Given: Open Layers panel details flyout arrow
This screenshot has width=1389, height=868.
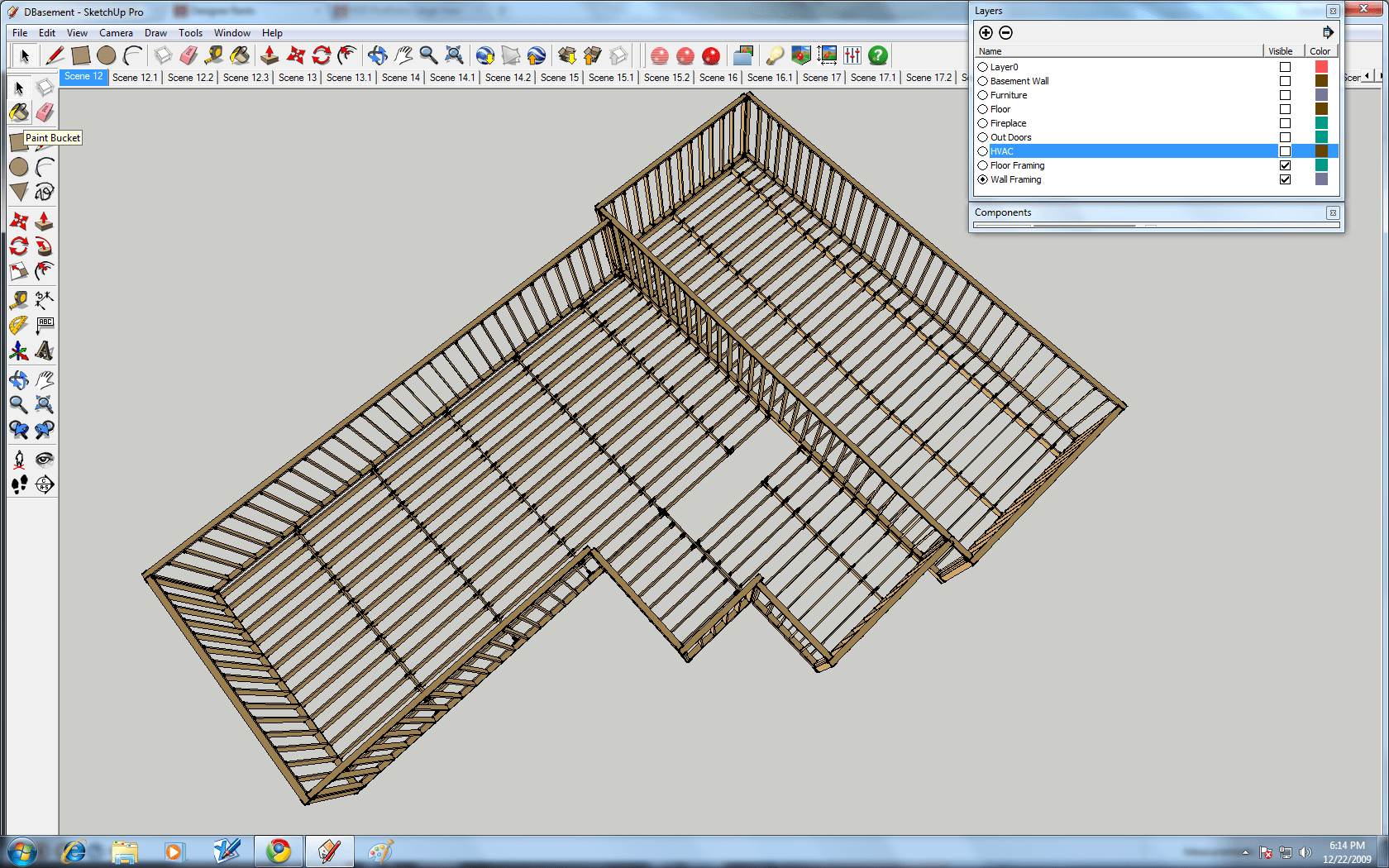Looking at the screenshot, I should click(x=1327, y=32).
